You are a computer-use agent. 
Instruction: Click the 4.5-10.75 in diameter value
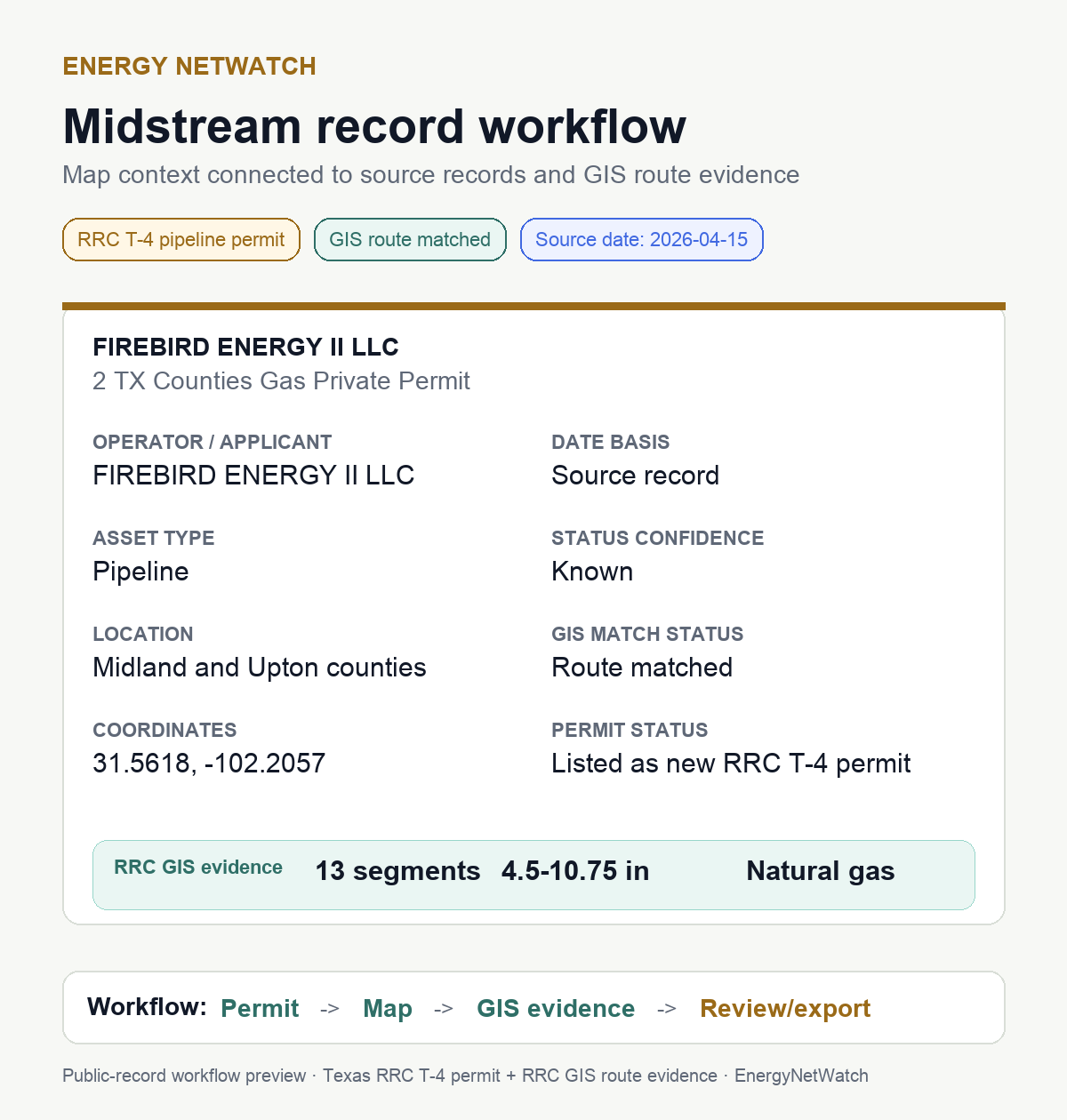(575, 871)
